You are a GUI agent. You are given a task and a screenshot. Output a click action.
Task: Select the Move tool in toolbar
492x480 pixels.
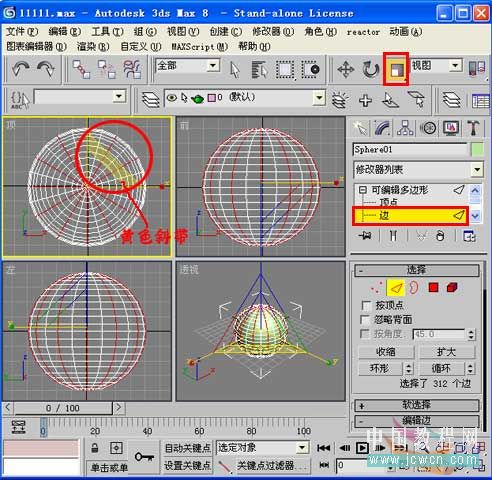346,70
